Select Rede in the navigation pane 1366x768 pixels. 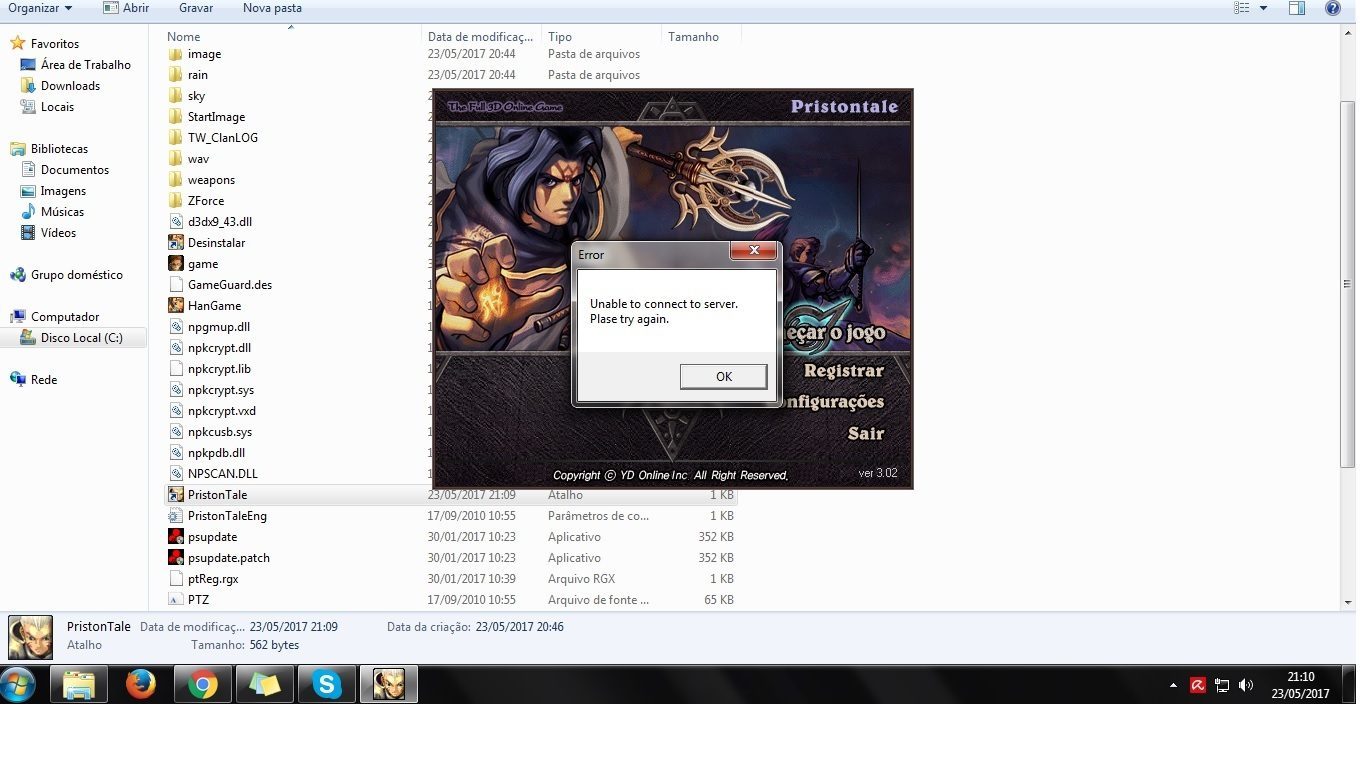tap(44, 380)
